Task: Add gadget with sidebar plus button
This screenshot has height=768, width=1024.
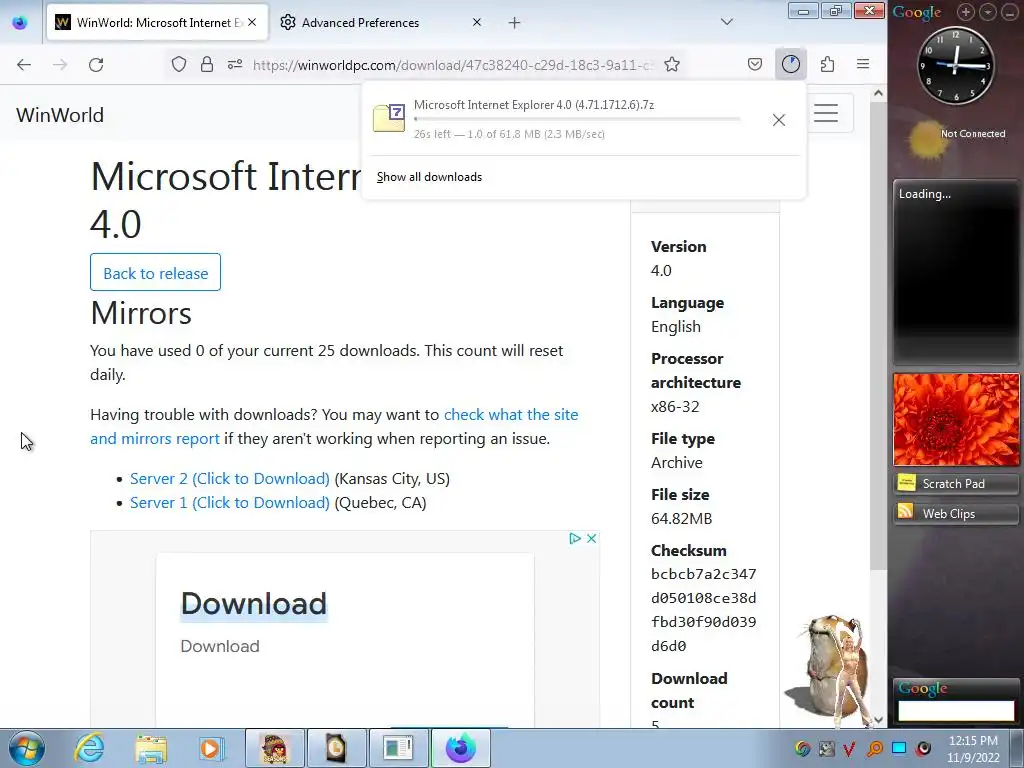Action: point(966,12)
